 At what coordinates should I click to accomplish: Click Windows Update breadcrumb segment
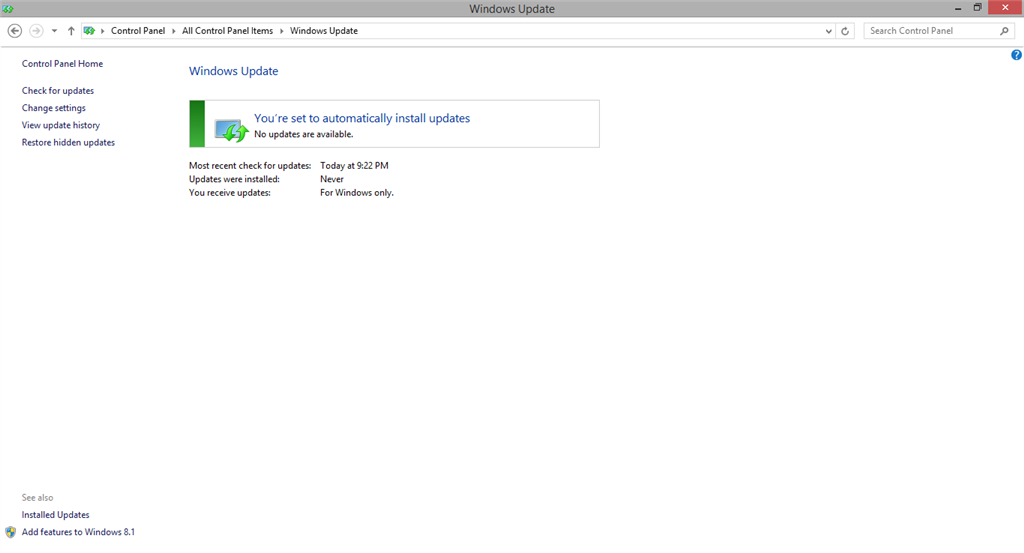[324, 31]
